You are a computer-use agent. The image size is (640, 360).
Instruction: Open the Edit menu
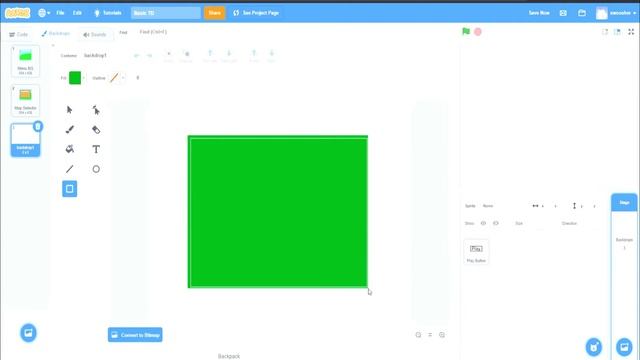[77, 13]
